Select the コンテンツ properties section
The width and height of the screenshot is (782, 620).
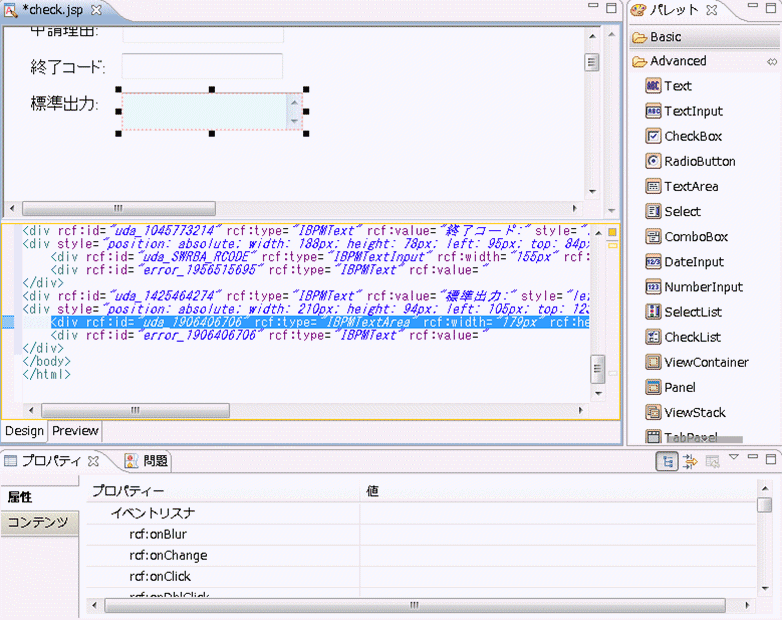point(38,522)
